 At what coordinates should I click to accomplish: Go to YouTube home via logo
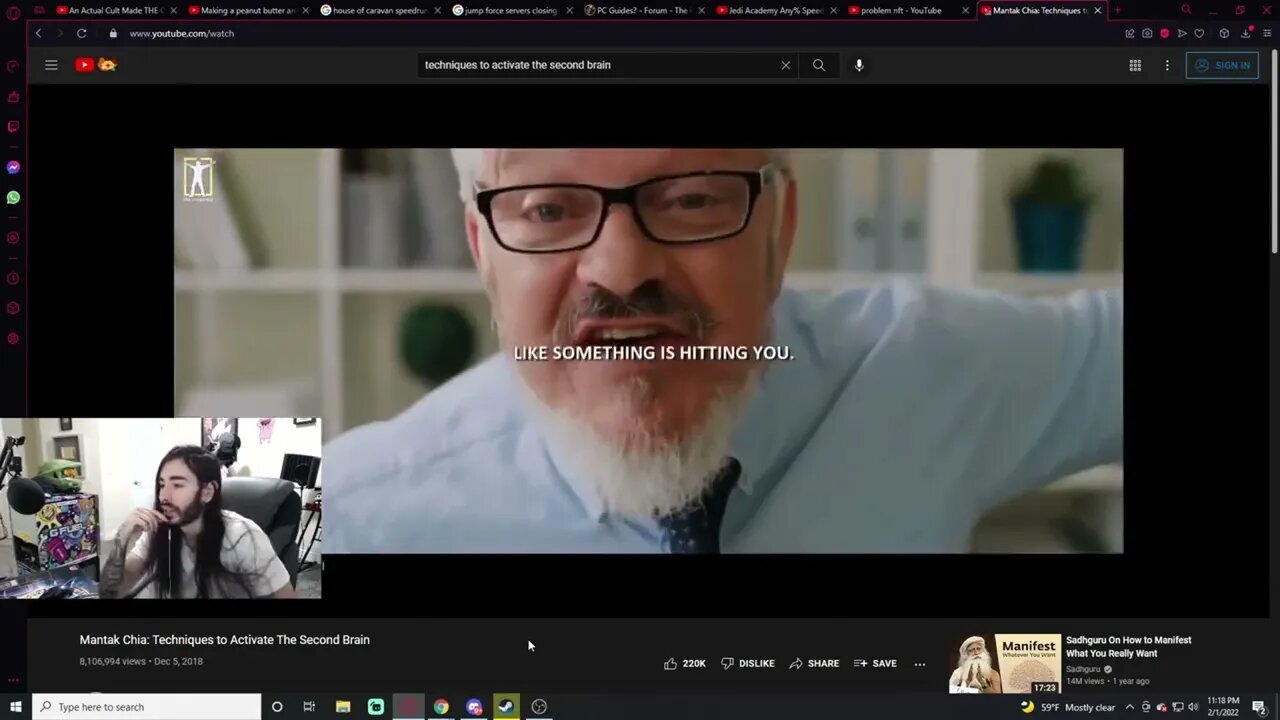96,65
